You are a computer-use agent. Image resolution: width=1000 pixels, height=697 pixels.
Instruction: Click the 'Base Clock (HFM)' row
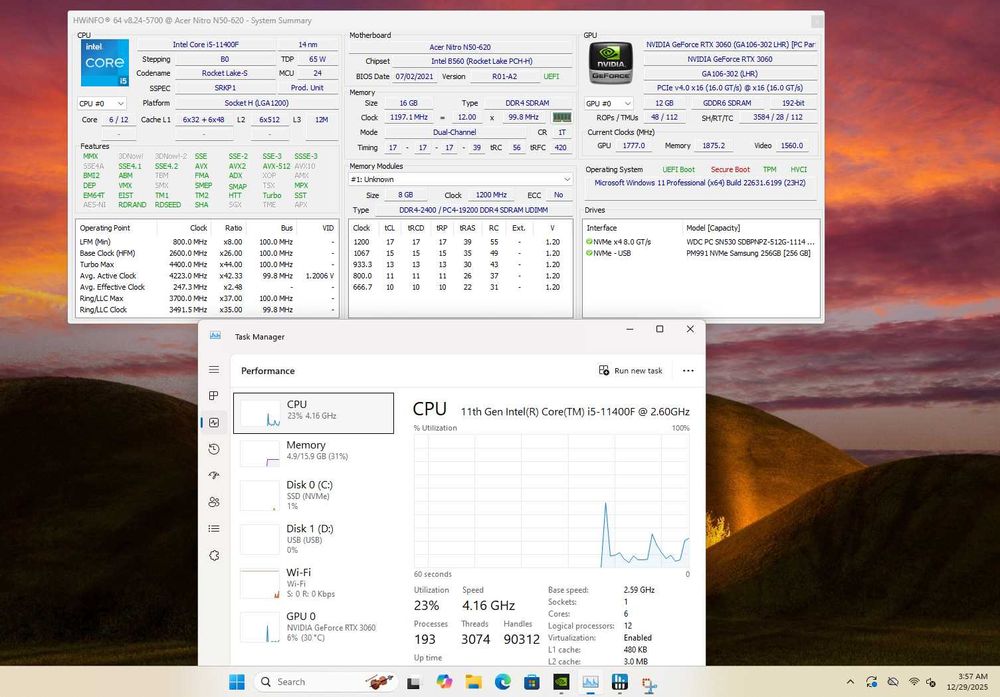pyautogui.click(x=207, y=253)
